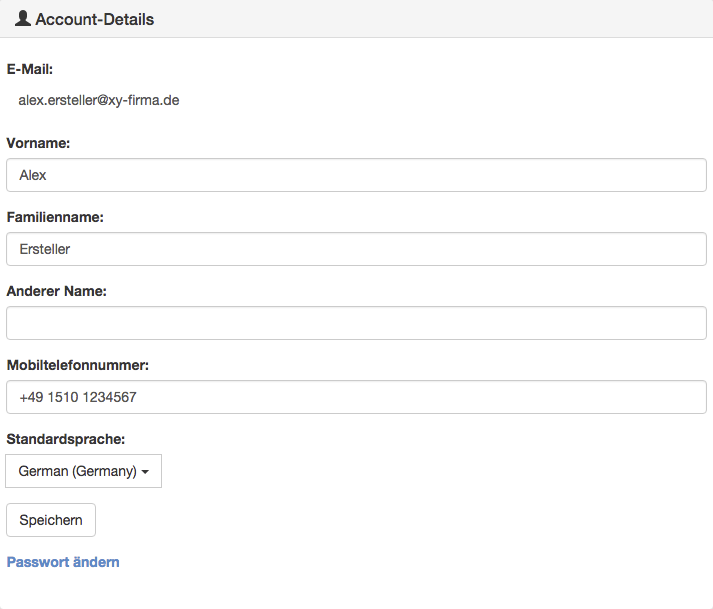Click the user icon beside Account-Details
The height and width of the screenshot is (609, 713).
(23, 19)
